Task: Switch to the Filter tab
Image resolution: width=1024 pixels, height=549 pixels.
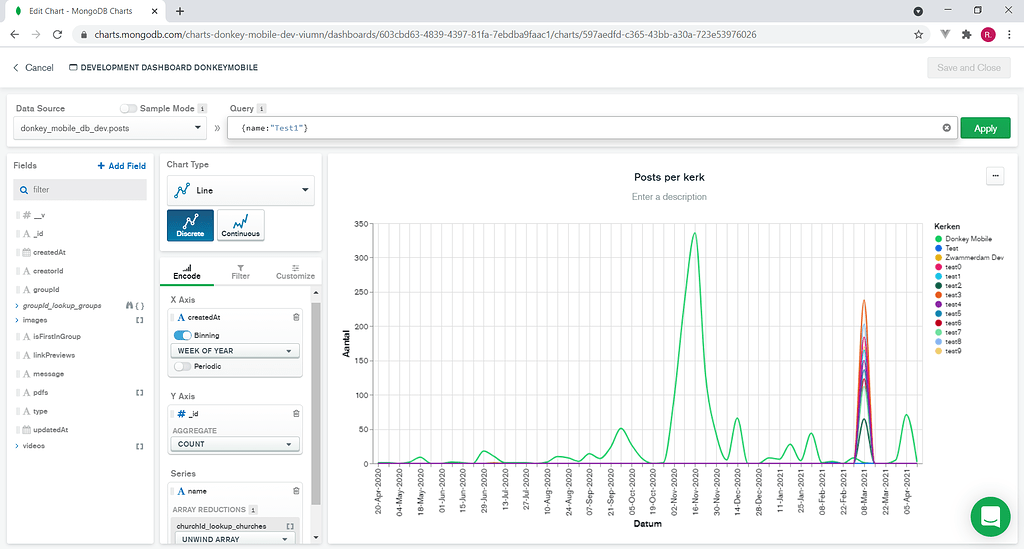Action: pyautogui.click(x=240, y=271)
